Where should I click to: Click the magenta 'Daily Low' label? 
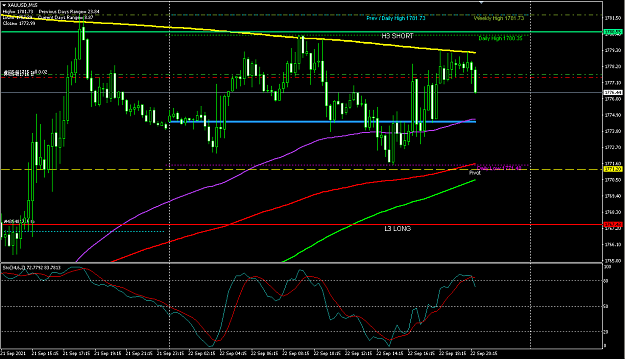499,168
